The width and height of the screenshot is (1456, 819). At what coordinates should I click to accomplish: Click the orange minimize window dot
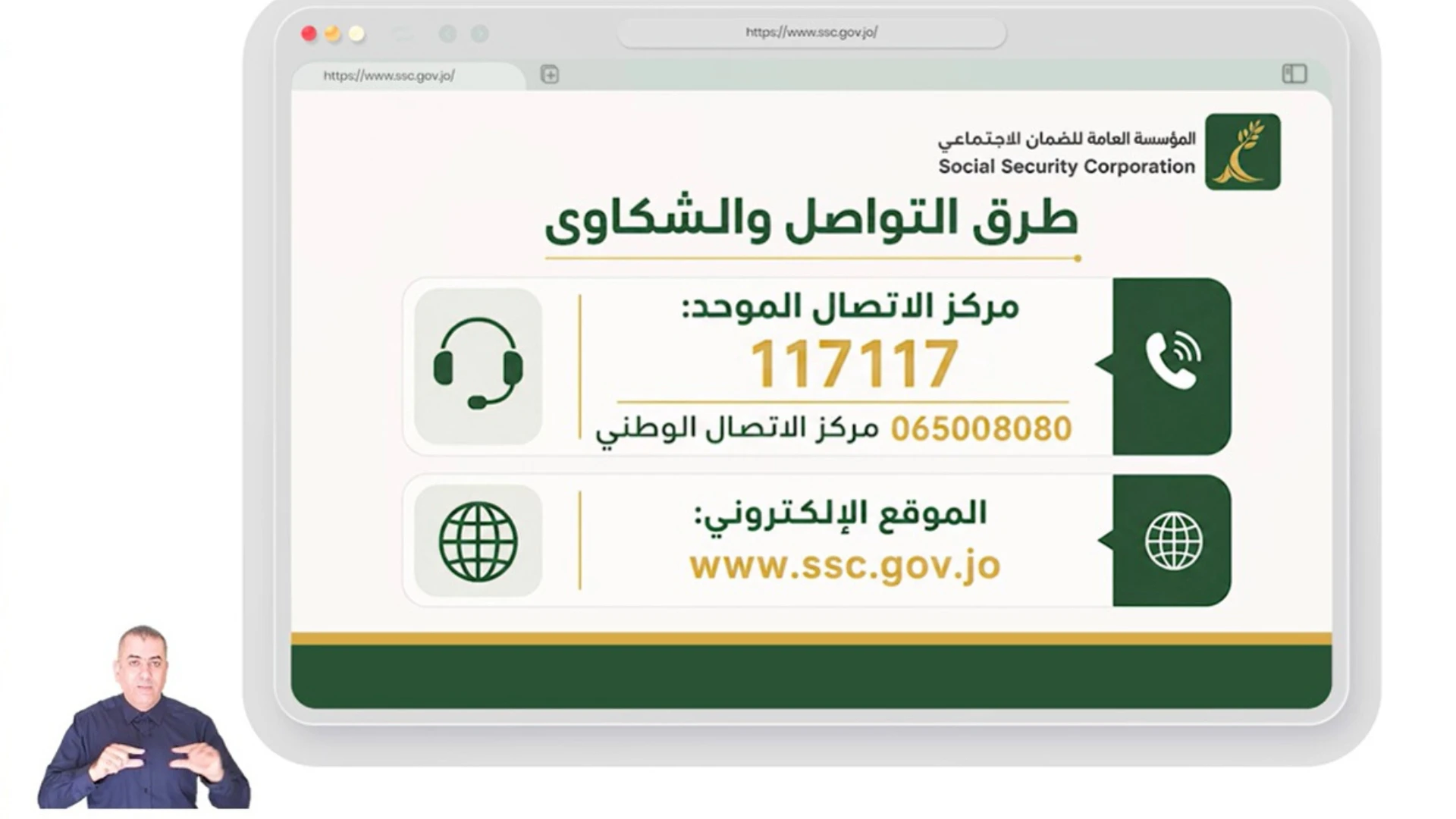point(332,33)
